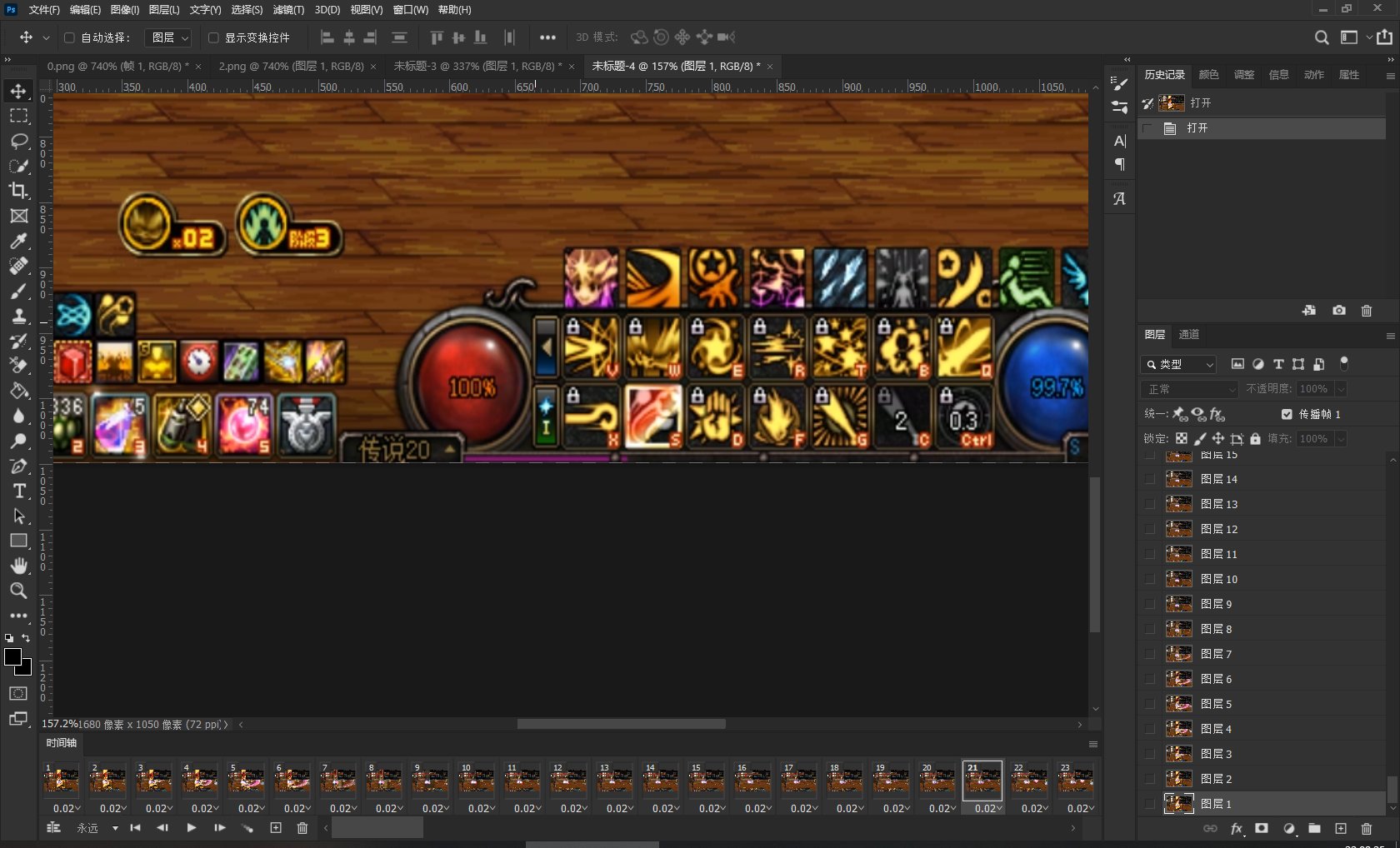The width and height of the screenshot is (1400, 848).
Task: Create new snapshot camera icon in History
Action: coord(1338,311)
